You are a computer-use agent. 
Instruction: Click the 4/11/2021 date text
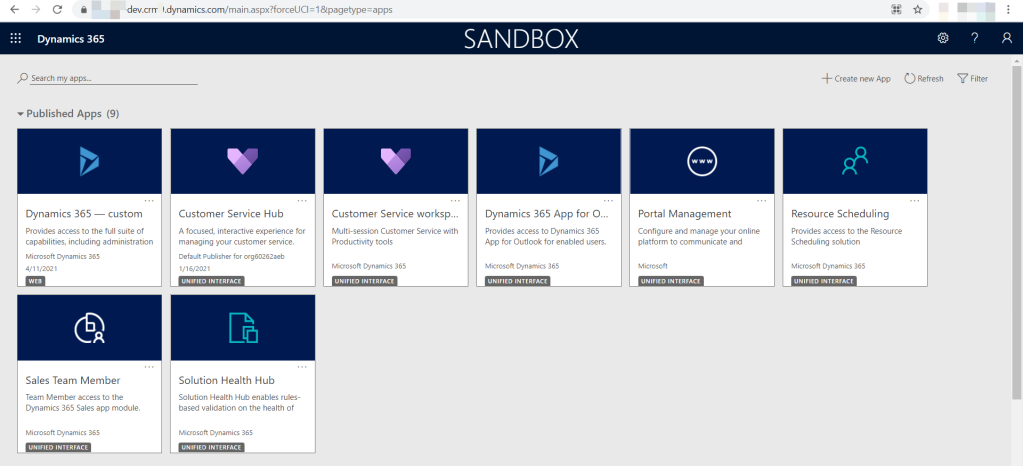coord(40,268)
